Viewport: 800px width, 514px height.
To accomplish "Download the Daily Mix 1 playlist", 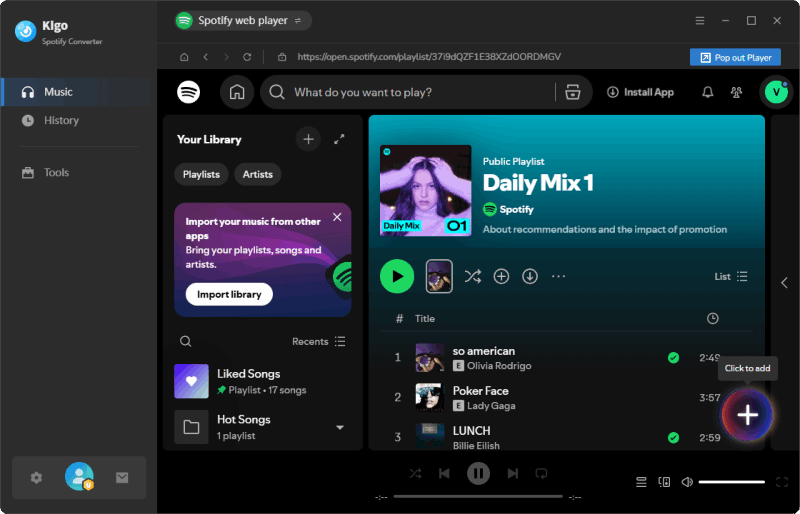I will (530, 277).
